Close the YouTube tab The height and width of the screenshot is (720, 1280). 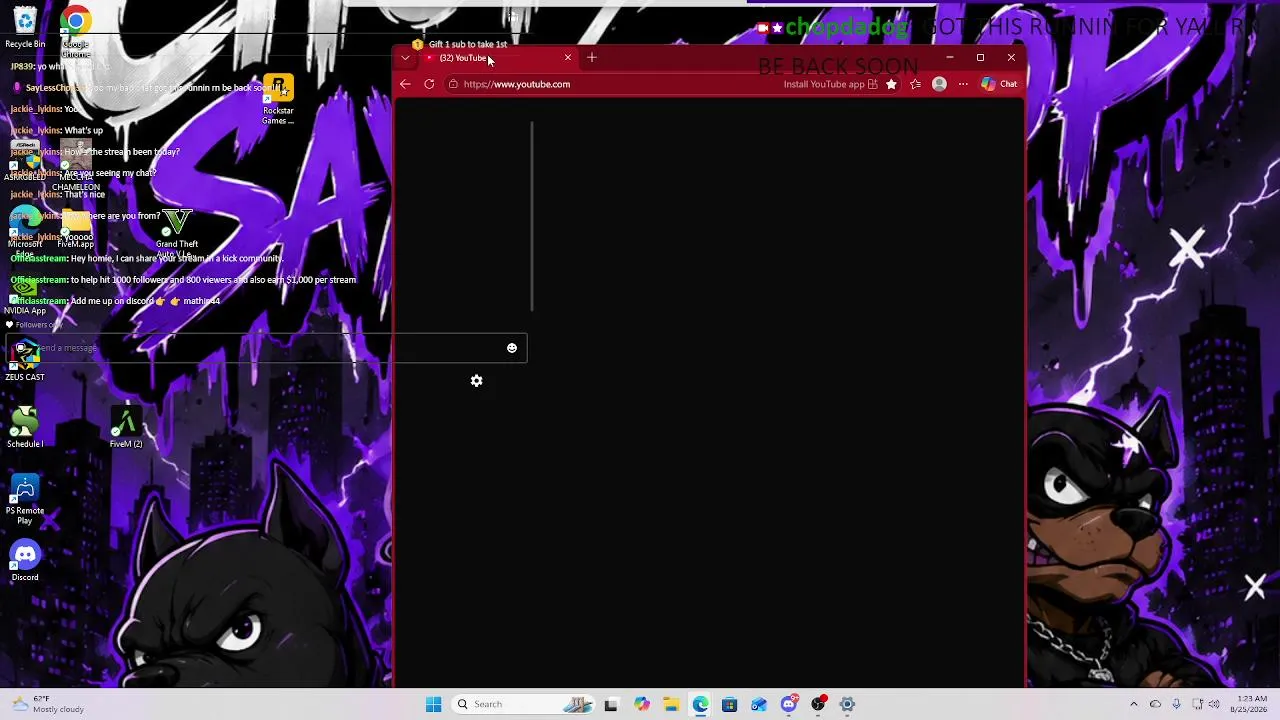coord(568,58)
